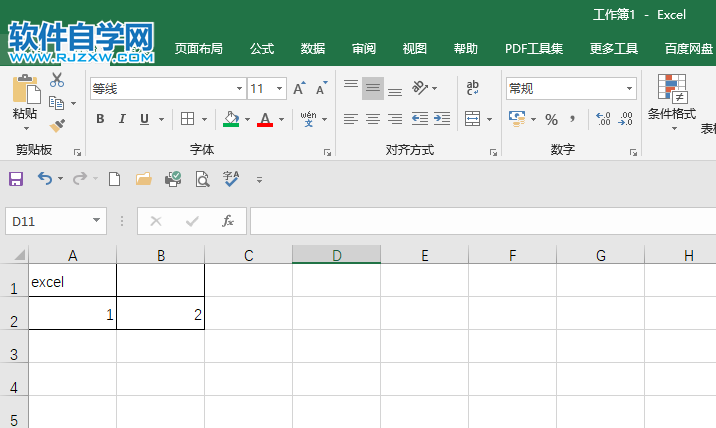Activate the Format Painter brush
Screen dimensions: 716x428
[x=57, y=126]
